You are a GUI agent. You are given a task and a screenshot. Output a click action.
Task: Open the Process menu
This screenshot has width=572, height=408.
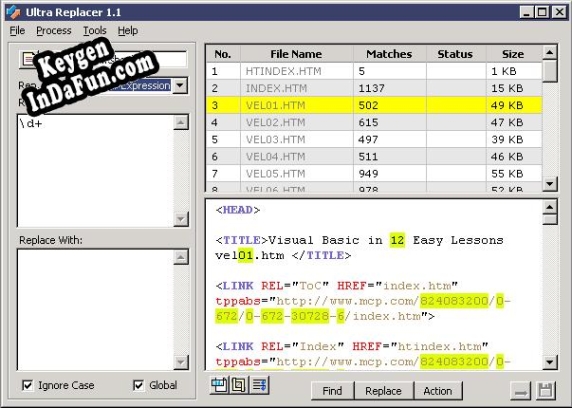[54, 31]
